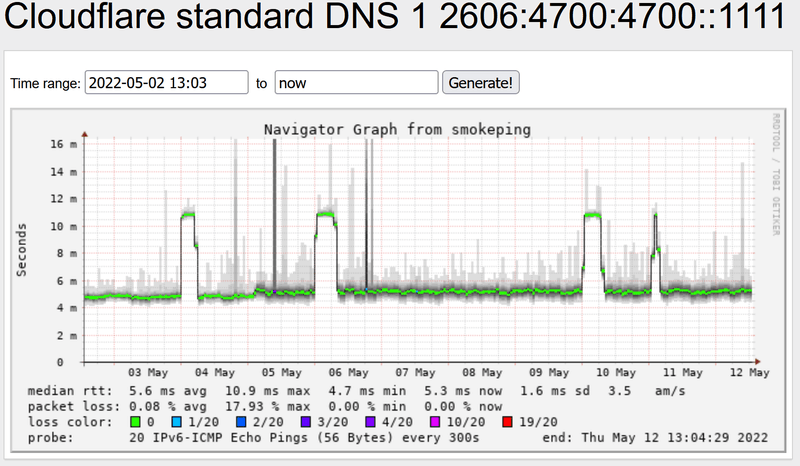Click the blue 2/20 loss color swatch
This screenshot has width=800, height=466.
point(241,422)
